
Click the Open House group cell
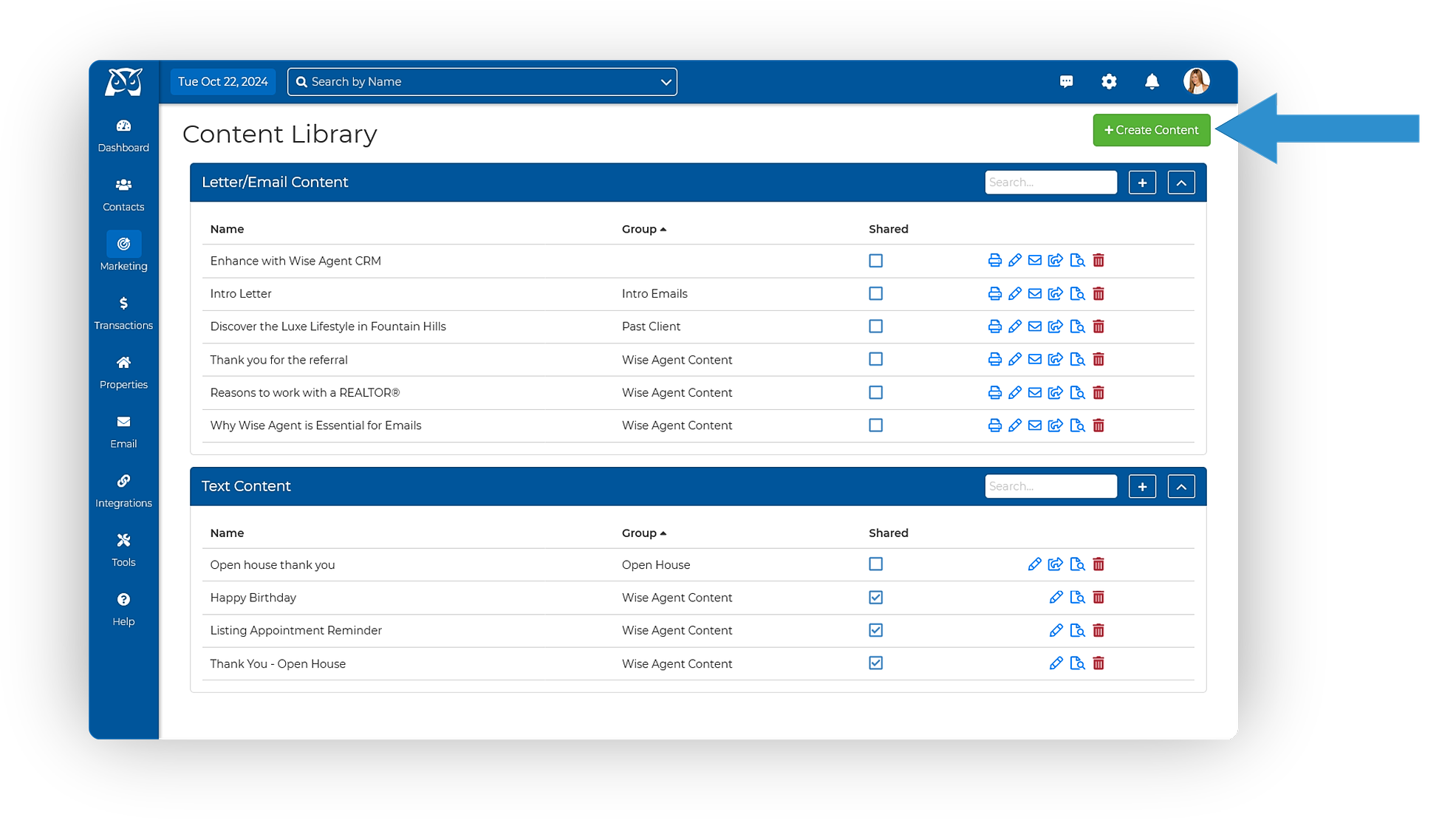(656, 565)
